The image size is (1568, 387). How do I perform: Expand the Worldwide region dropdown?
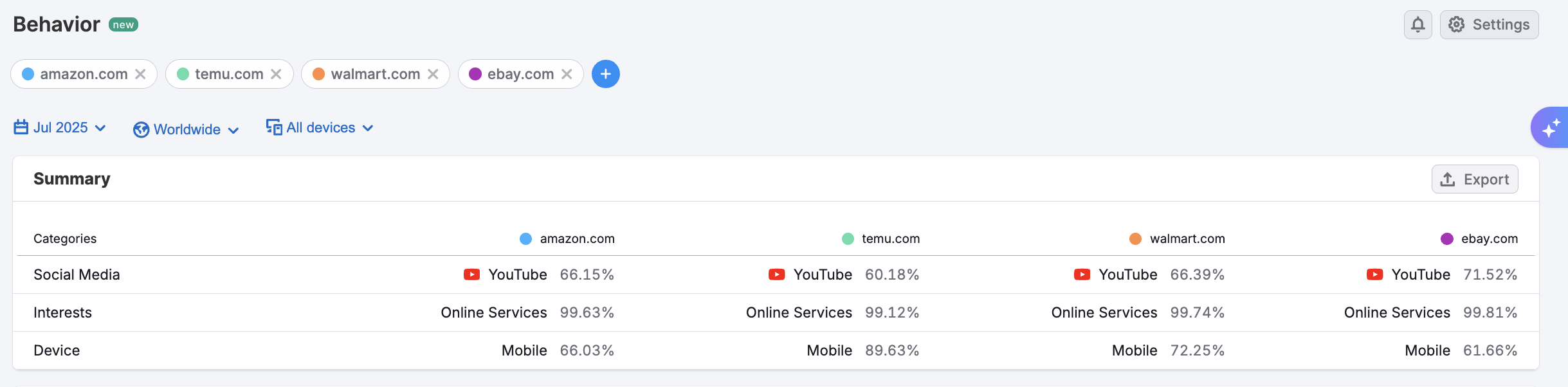(x=187, y=129)
